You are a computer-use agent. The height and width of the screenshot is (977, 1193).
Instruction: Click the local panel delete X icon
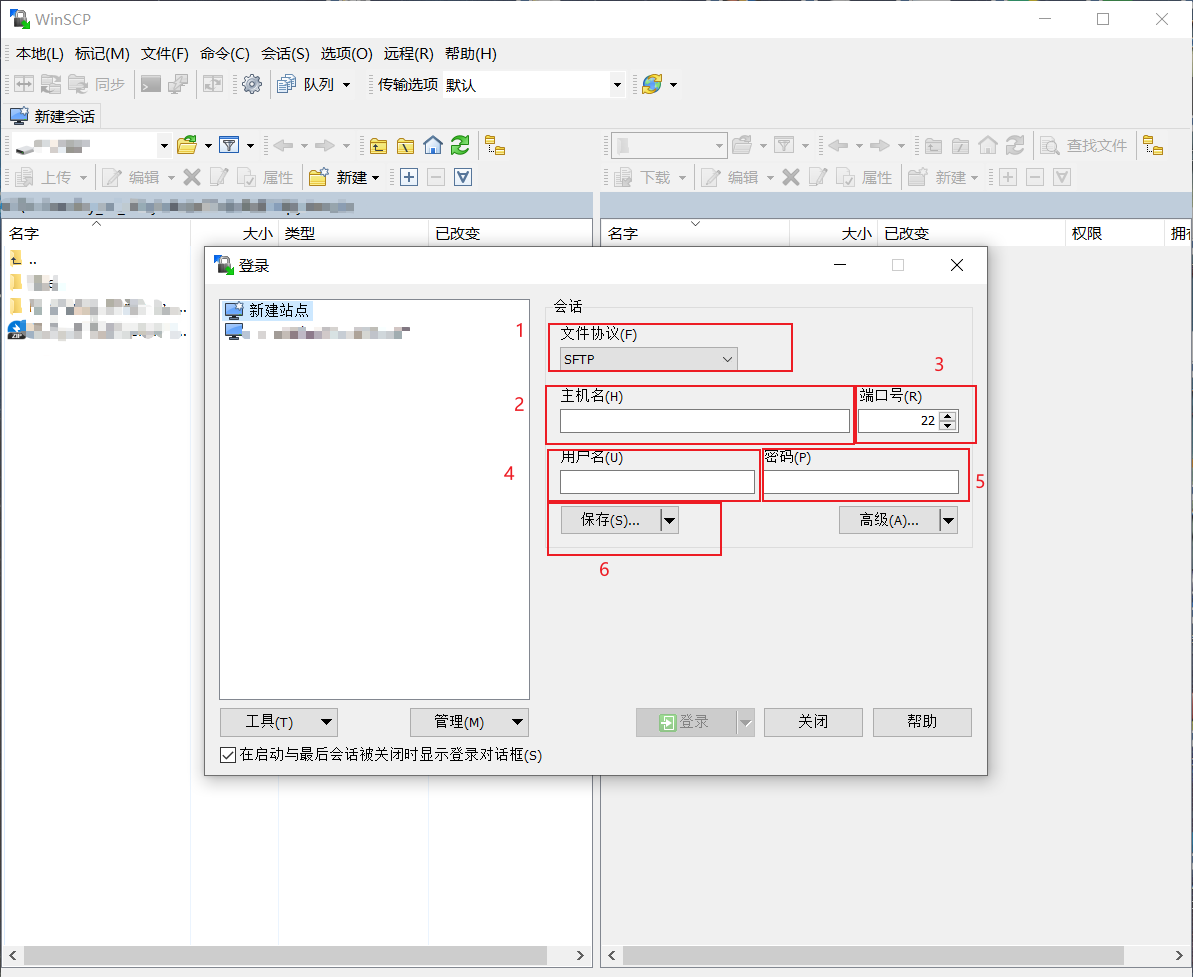[x=192, y=177]
